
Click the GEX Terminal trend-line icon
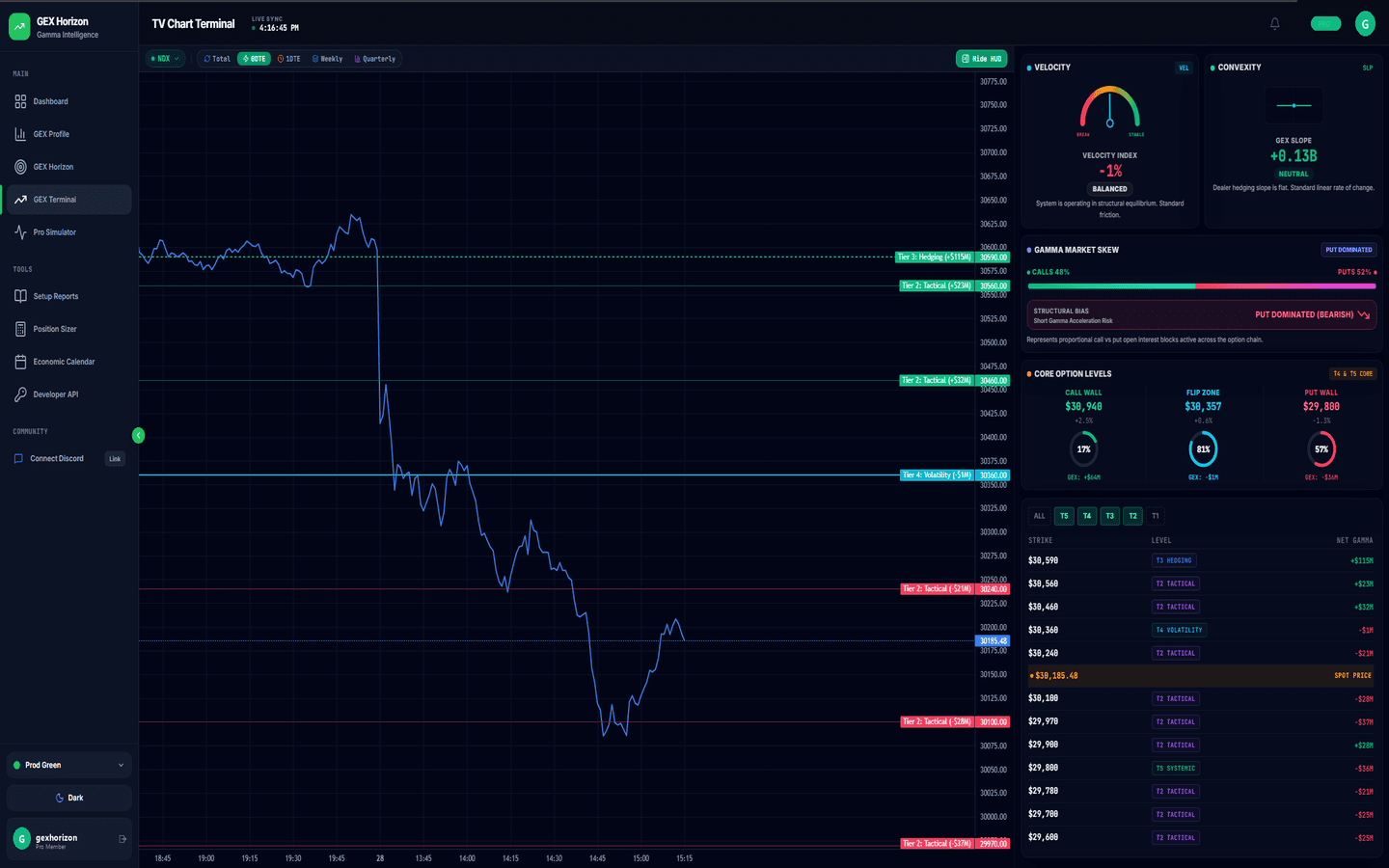(20, 200)
